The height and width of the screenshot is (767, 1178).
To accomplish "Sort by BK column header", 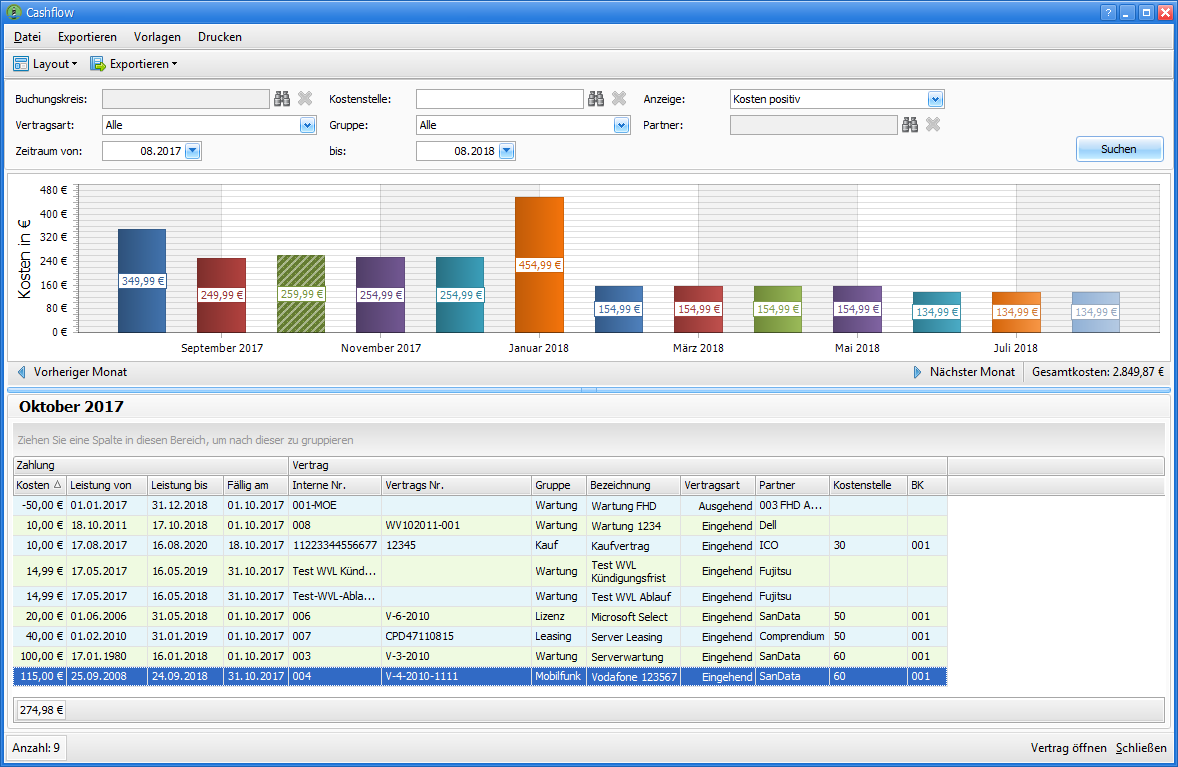I will (x=927, y=485).
